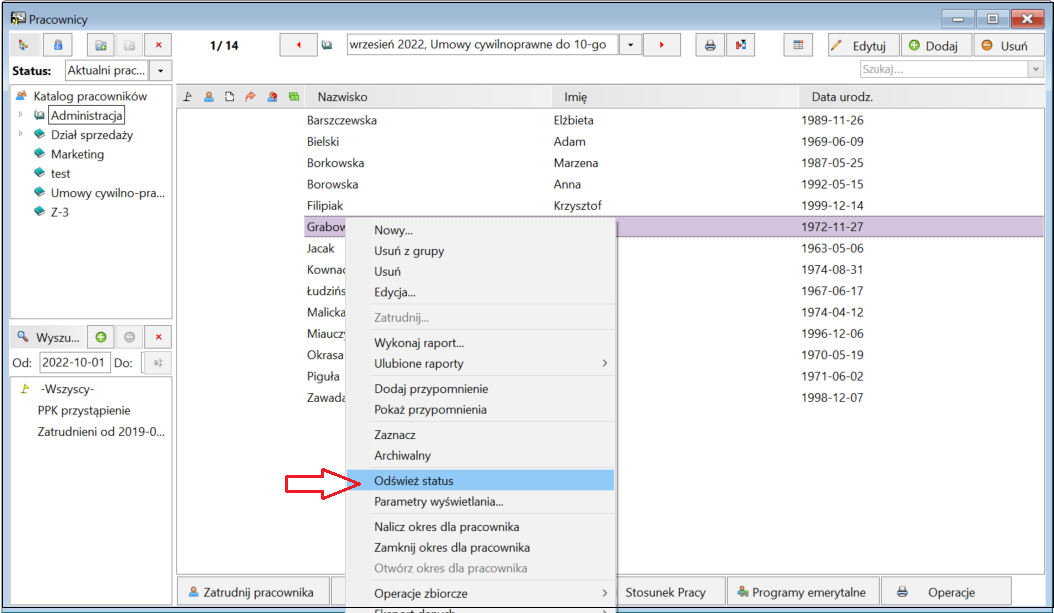Click the blue person column header icon
The height and width of the screenshot is (613, 1054).
point(209,97)
